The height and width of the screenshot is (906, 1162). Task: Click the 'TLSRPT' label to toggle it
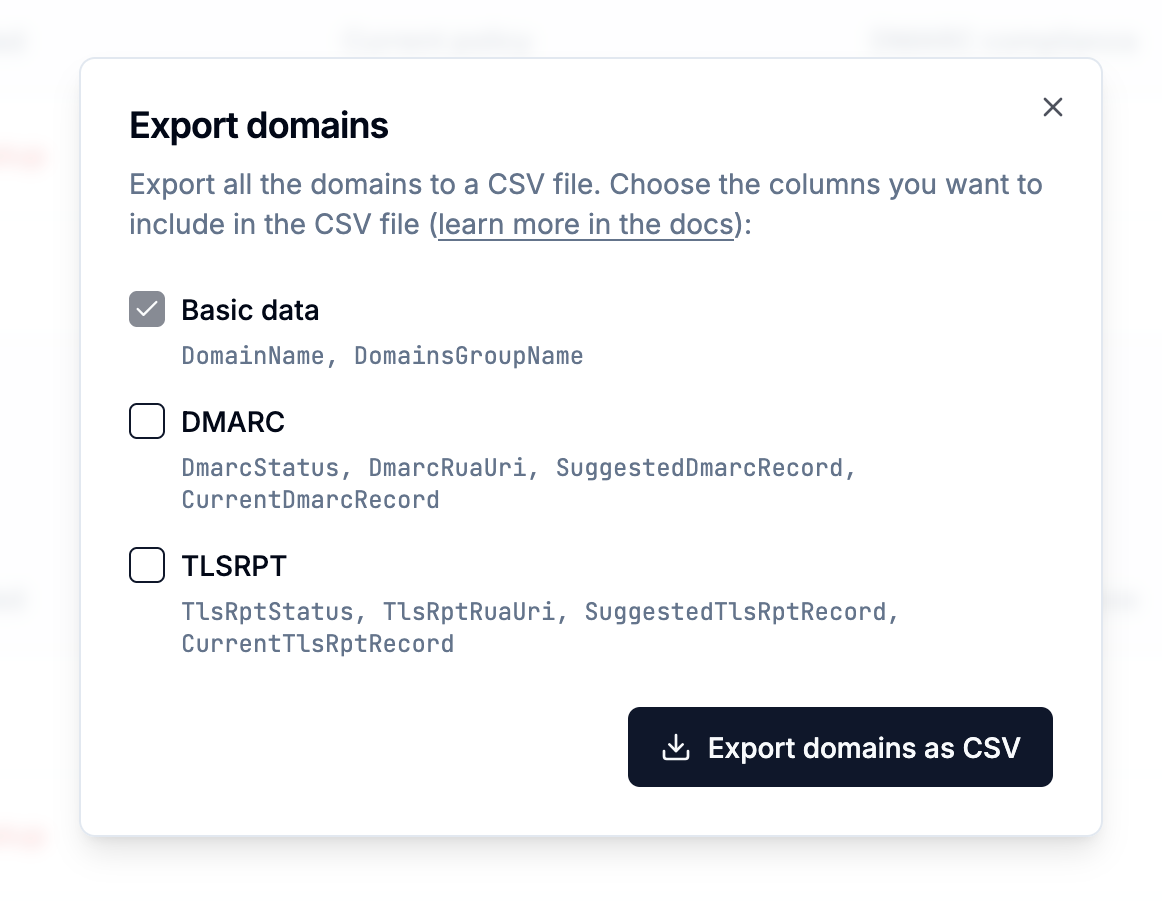click(234, 565)
